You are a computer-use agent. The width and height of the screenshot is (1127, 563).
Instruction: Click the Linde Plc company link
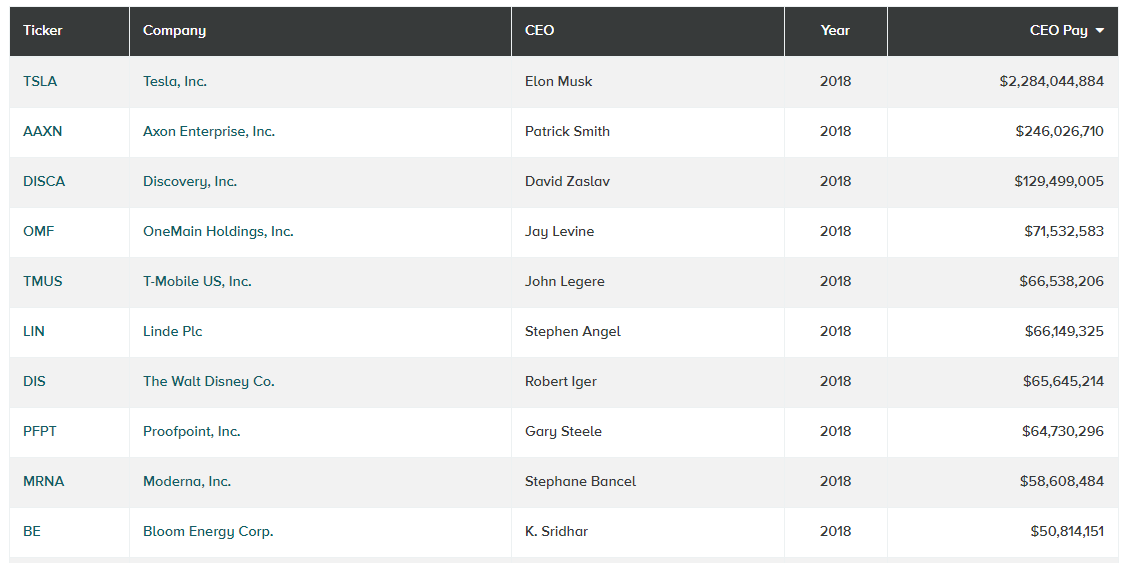(x=173, y=331)
